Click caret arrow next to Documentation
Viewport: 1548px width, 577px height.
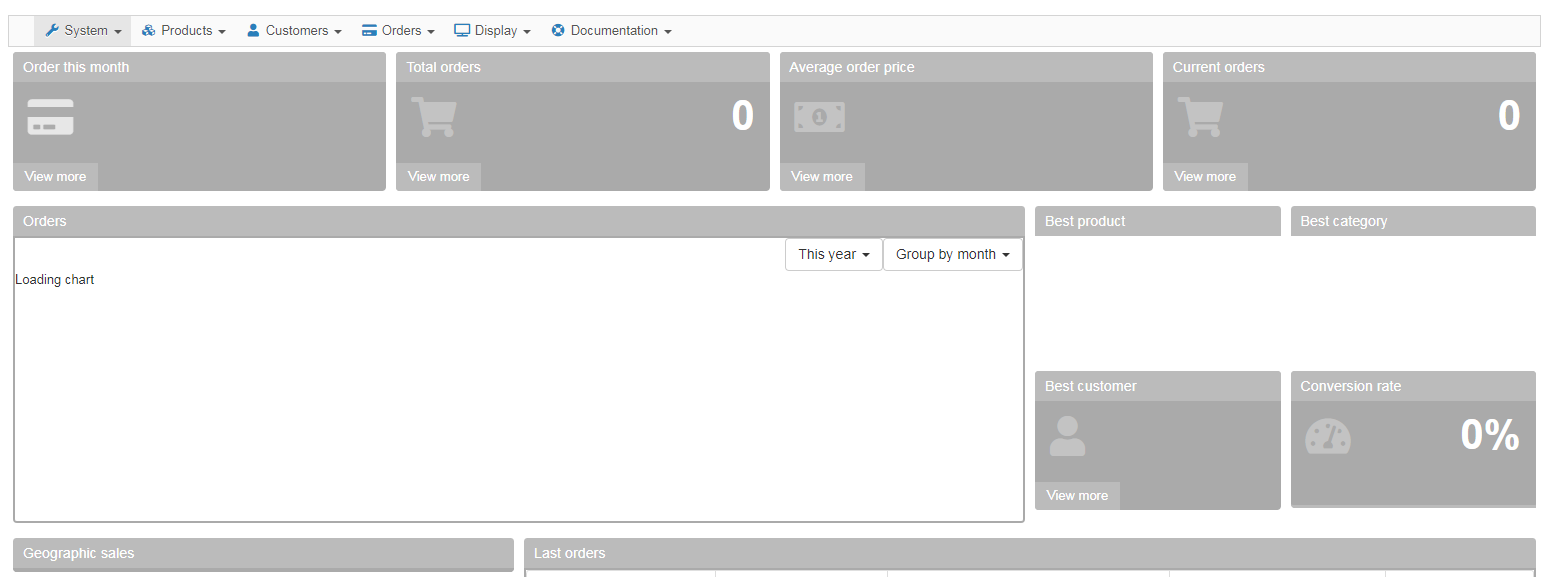[668, 32]
